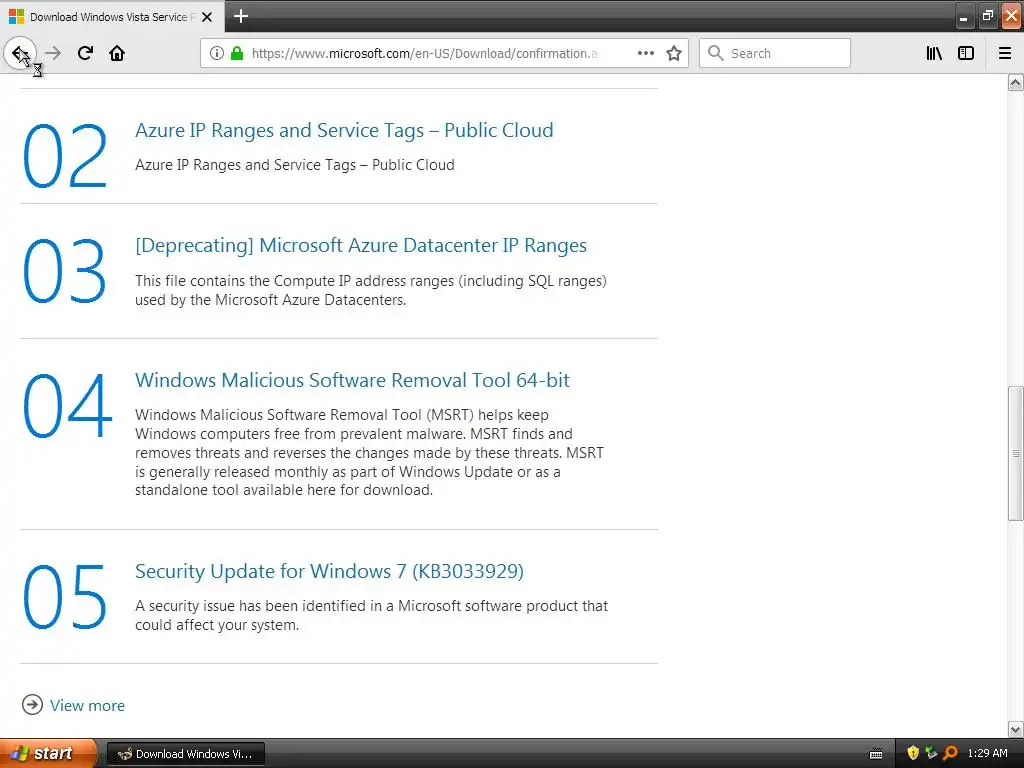Toggle the sidebar view

point(966,53)
